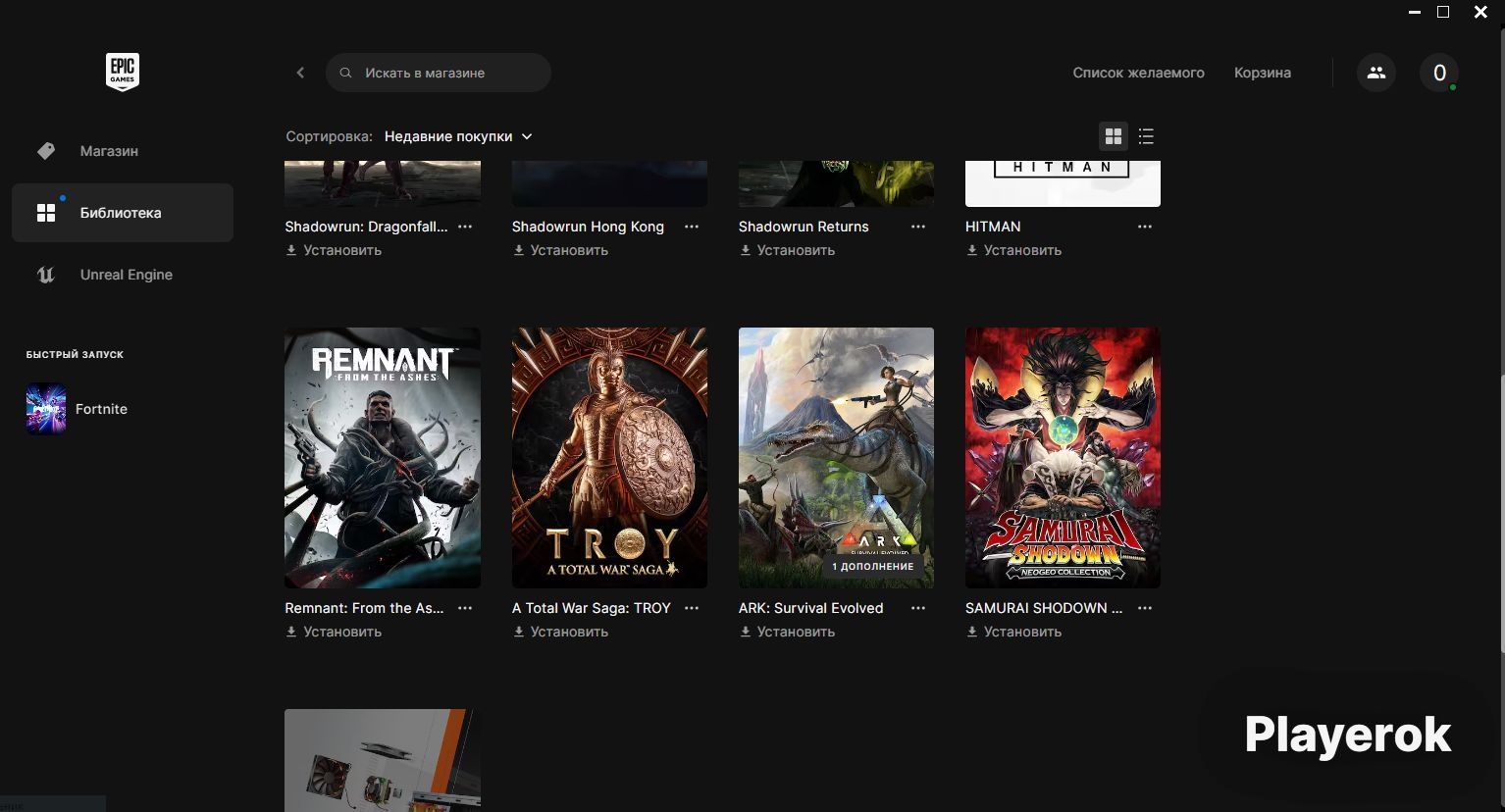Open the Библиотека section
This screenshot has width=1505, height=812.
[123, 213]
